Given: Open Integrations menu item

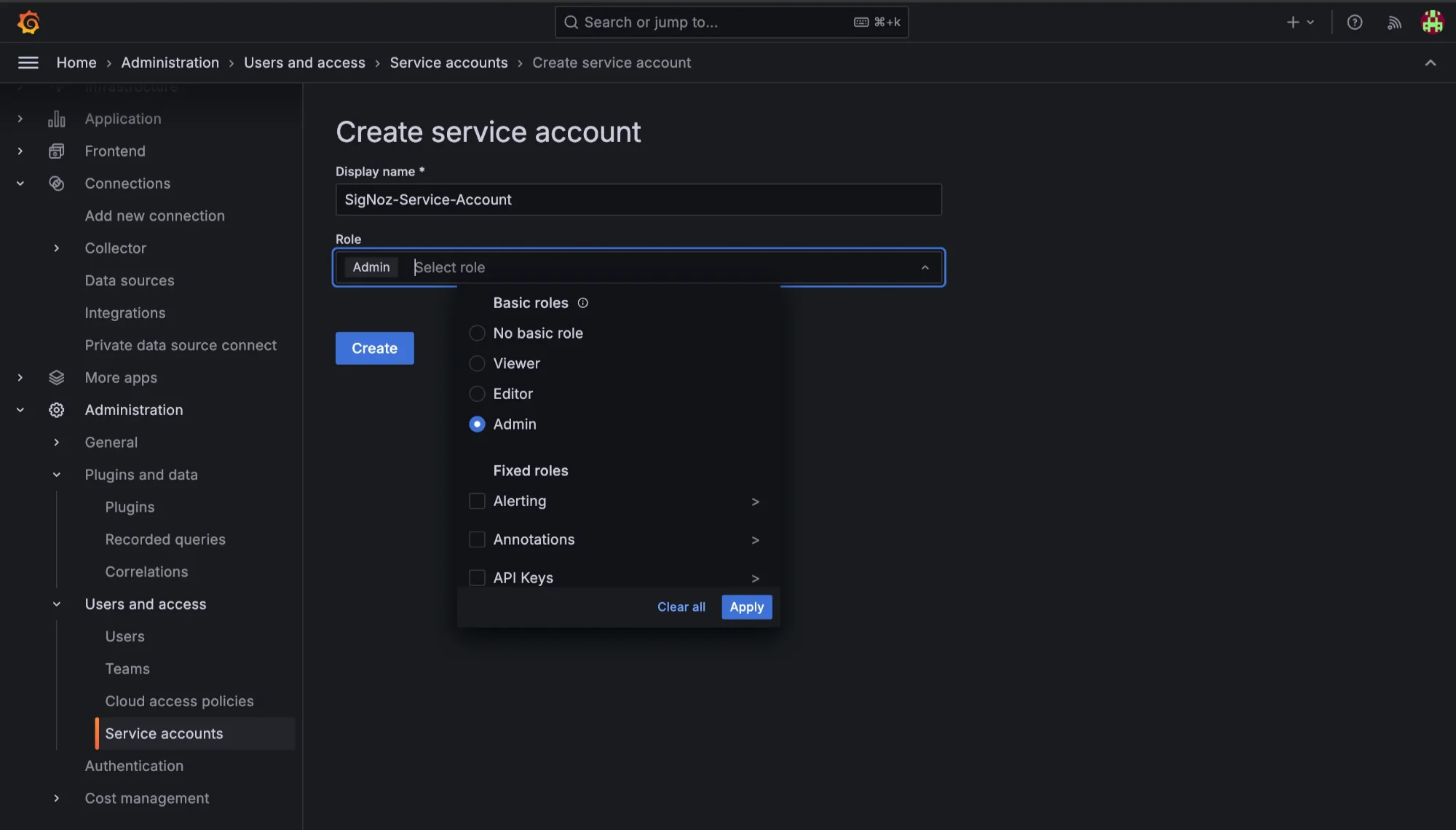Looking at the screenshot, I should (x=125, y=313).
